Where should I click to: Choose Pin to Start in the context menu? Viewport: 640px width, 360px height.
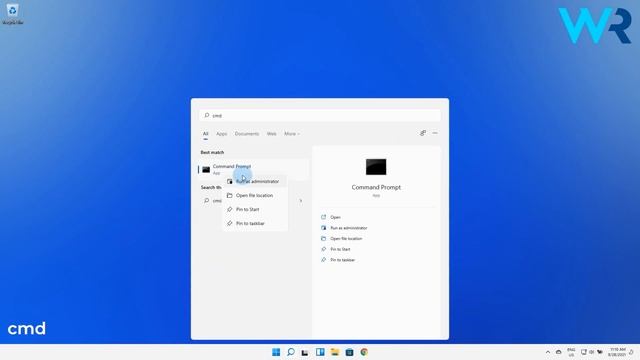coord(255,209)
